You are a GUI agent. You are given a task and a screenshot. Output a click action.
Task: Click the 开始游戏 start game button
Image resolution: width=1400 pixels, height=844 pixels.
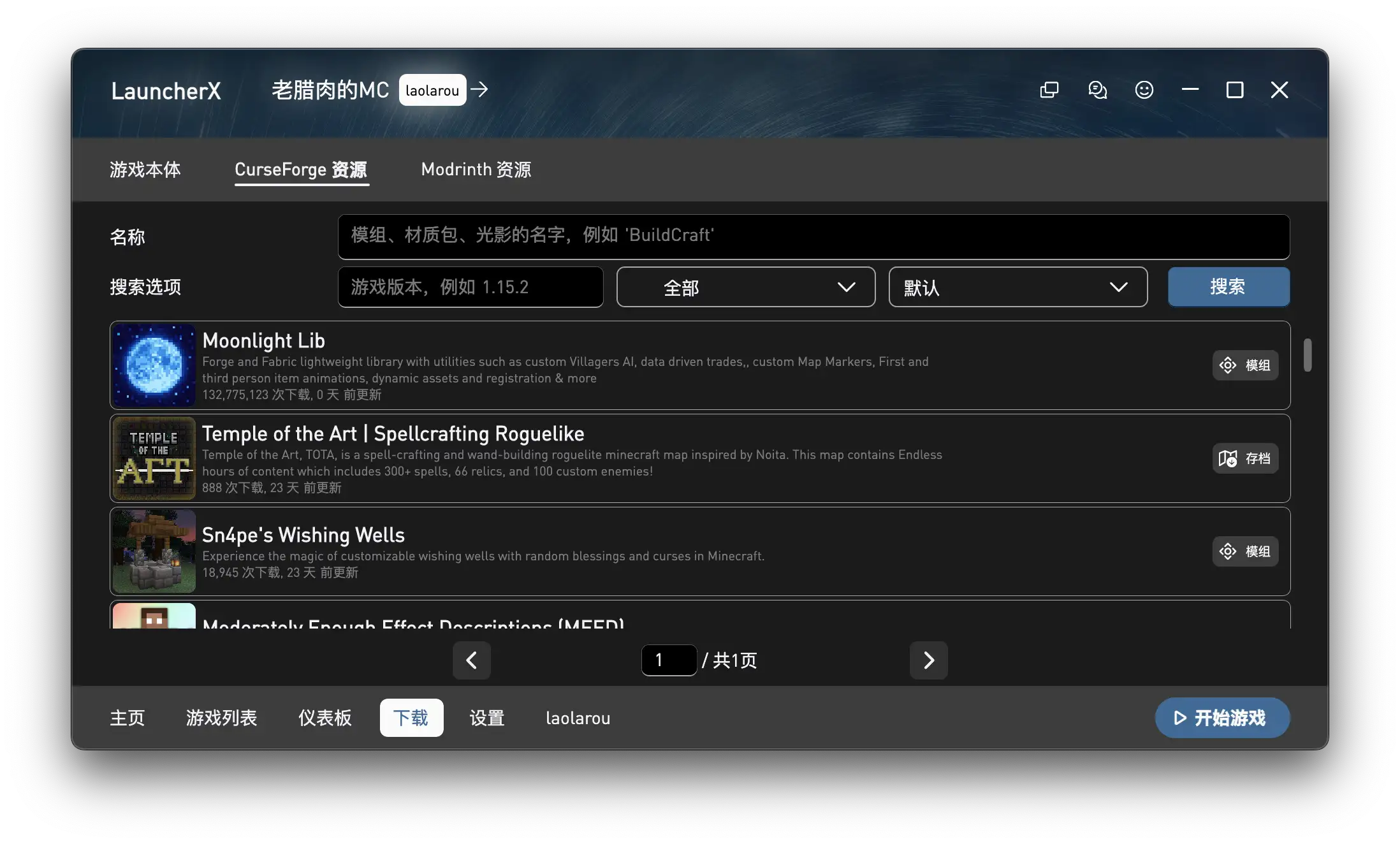tap(1222, 718)
